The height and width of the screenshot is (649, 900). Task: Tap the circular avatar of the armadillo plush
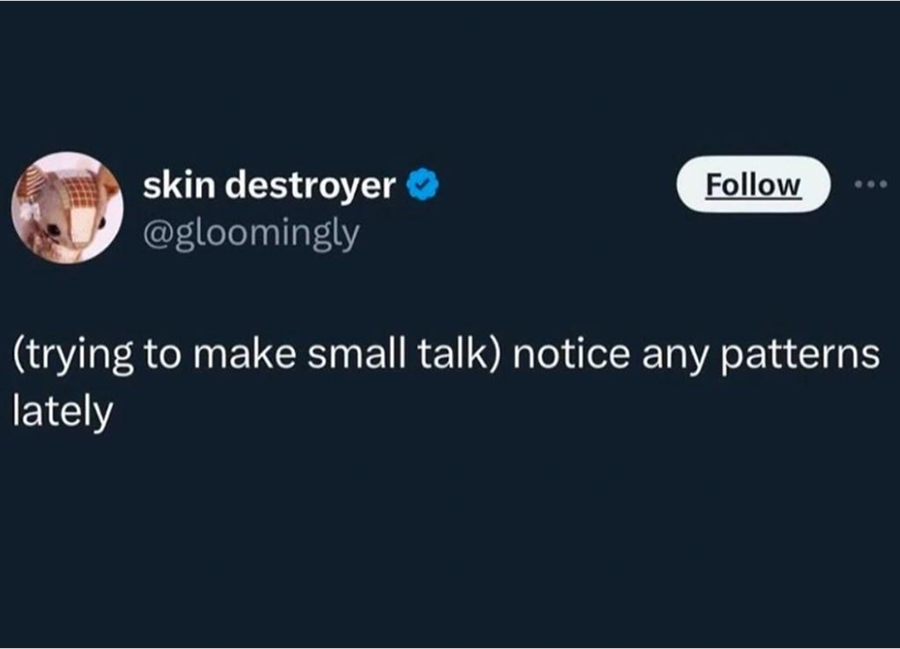(68, 208)
